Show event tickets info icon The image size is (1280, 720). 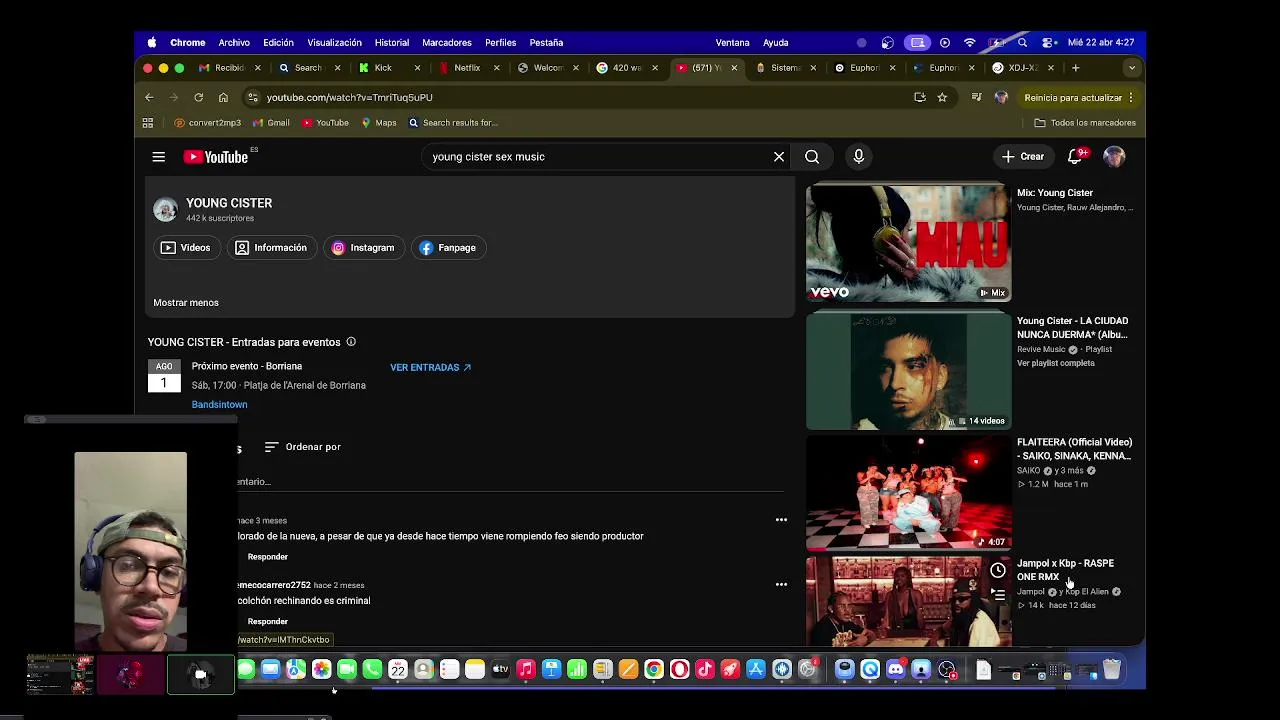(351, 342)
